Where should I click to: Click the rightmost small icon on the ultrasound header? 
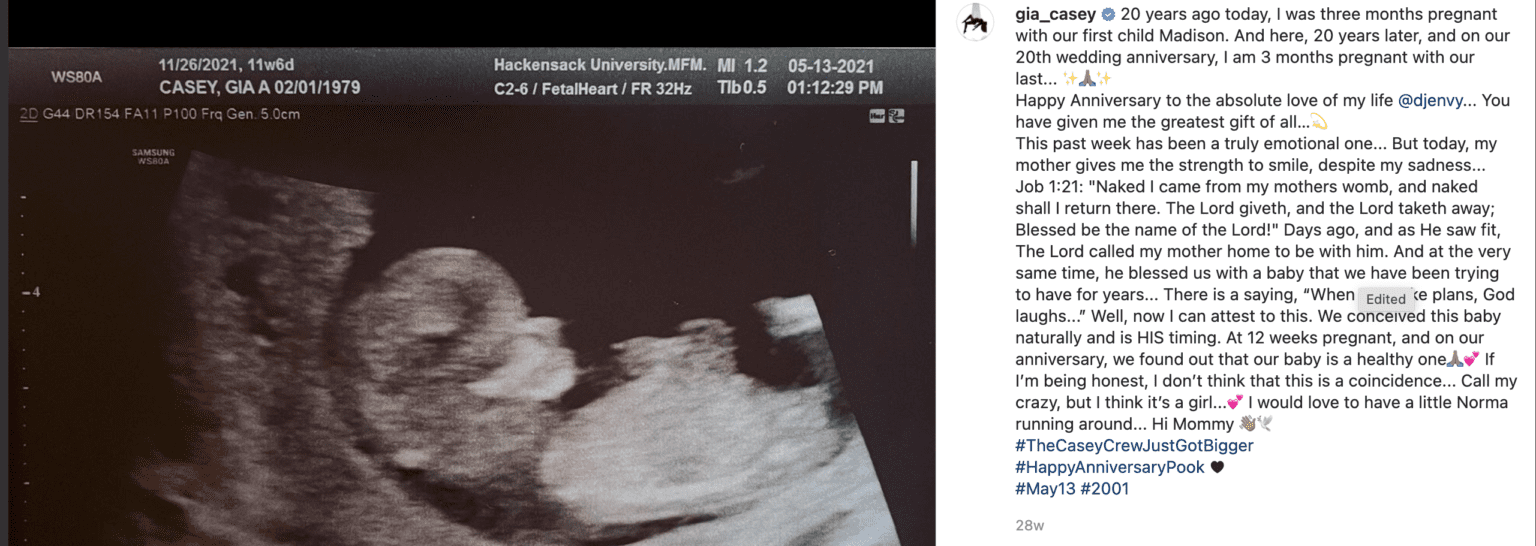[897, 116]
